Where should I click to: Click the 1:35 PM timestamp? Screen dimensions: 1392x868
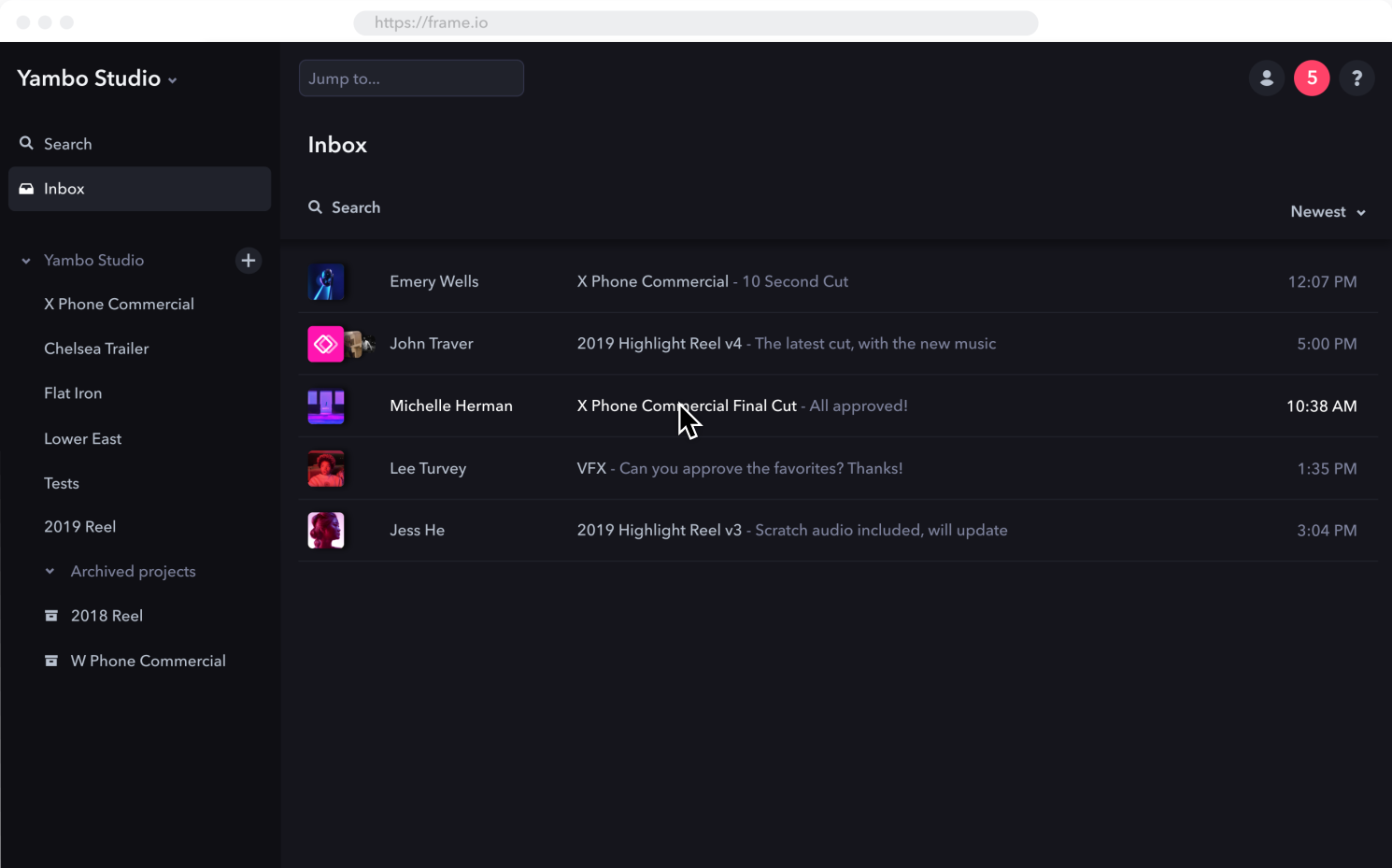click(x=1327, y=469)
